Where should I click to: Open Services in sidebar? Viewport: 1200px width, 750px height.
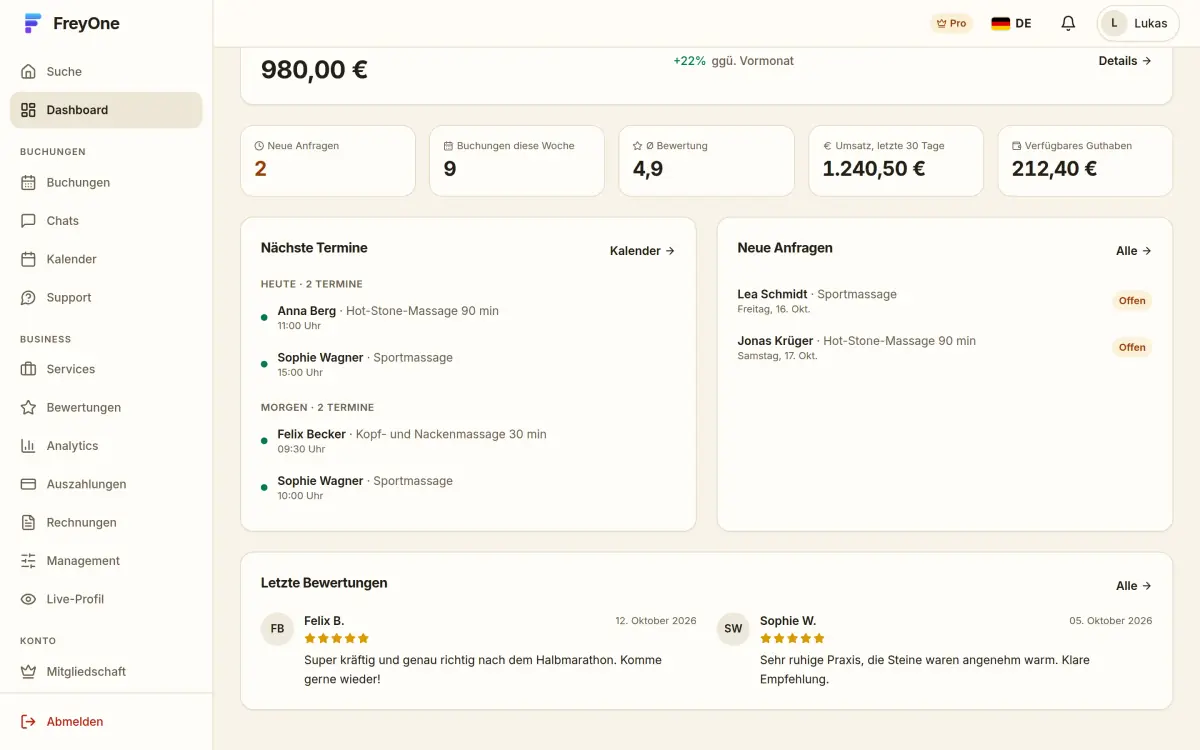[x=106, y=369]
